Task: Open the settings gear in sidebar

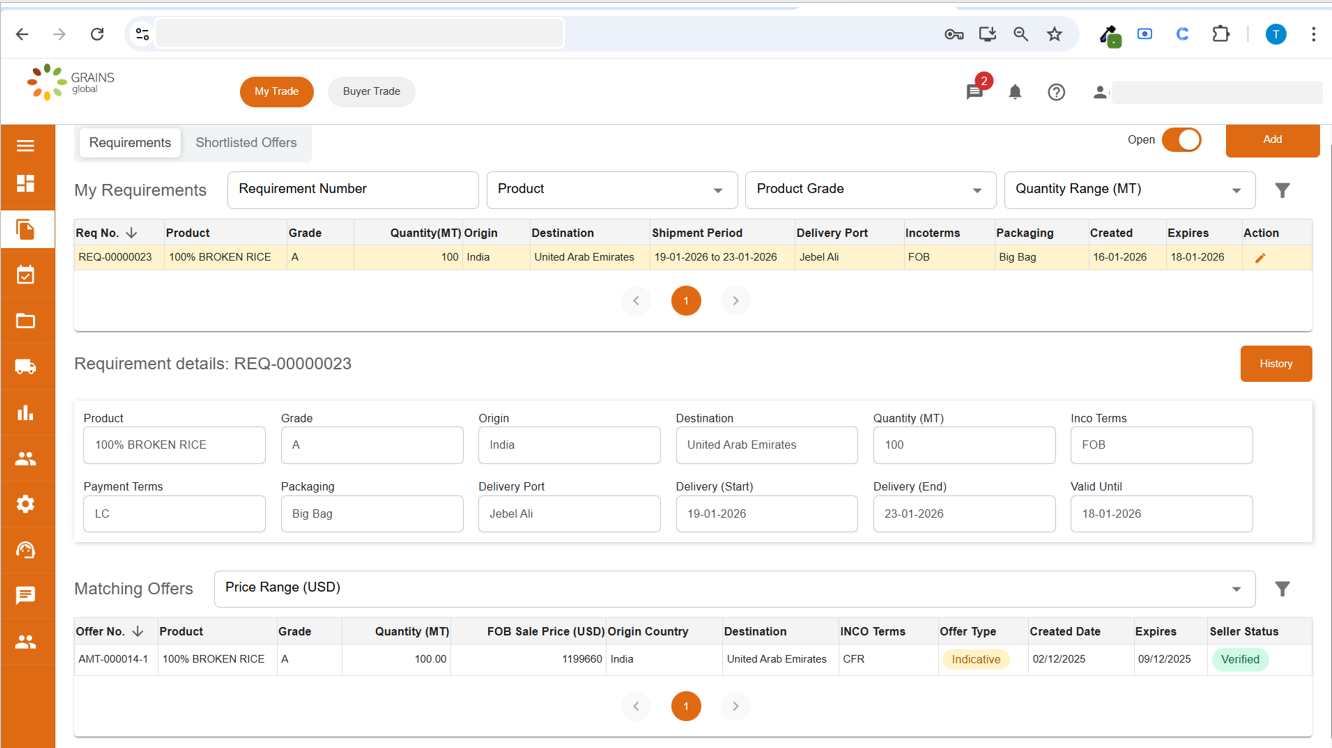Action: tap(26, 504)
